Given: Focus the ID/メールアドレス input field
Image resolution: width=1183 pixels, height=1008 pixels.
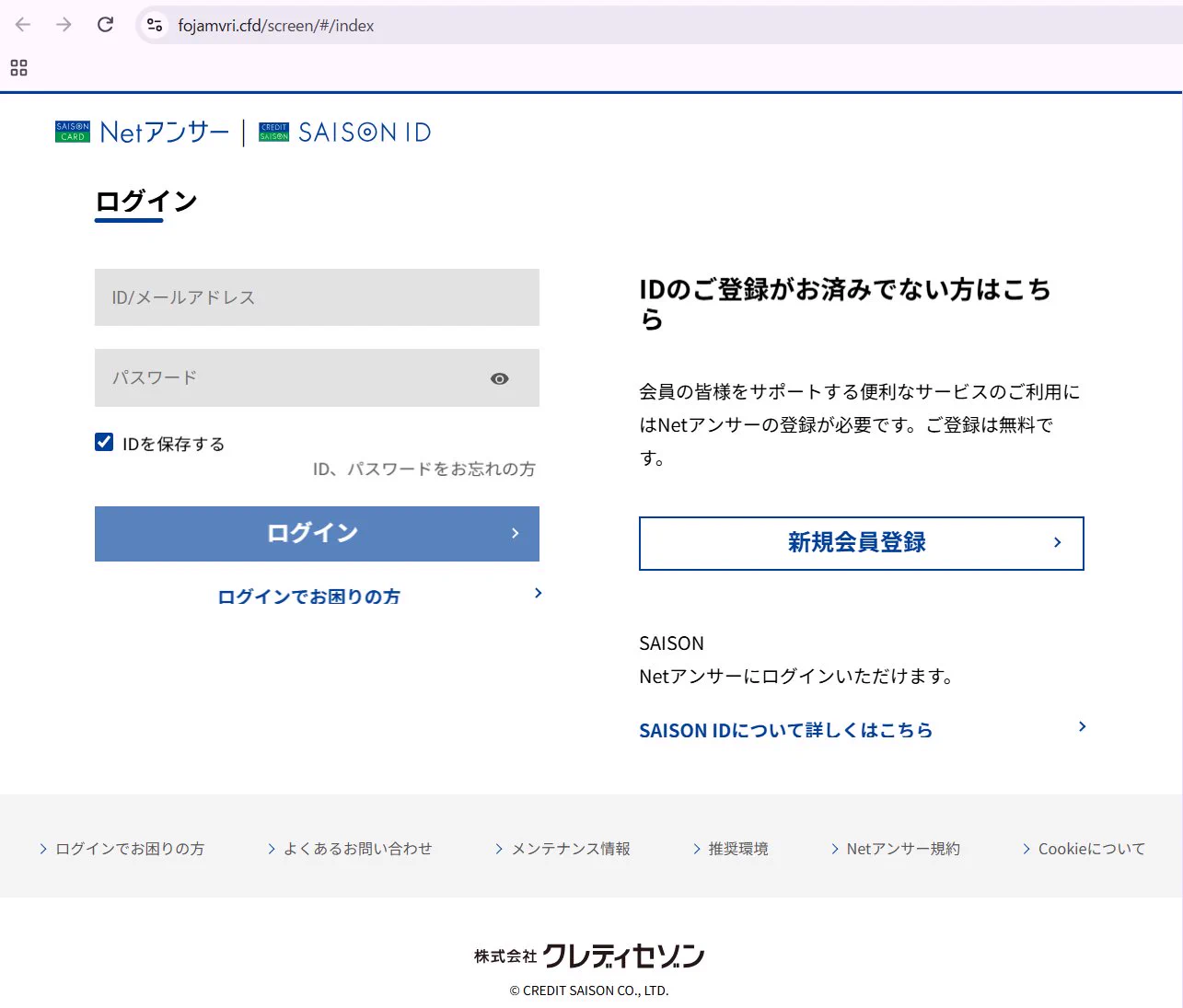Looking at the screenshot, I should click(x=317, y=297).
